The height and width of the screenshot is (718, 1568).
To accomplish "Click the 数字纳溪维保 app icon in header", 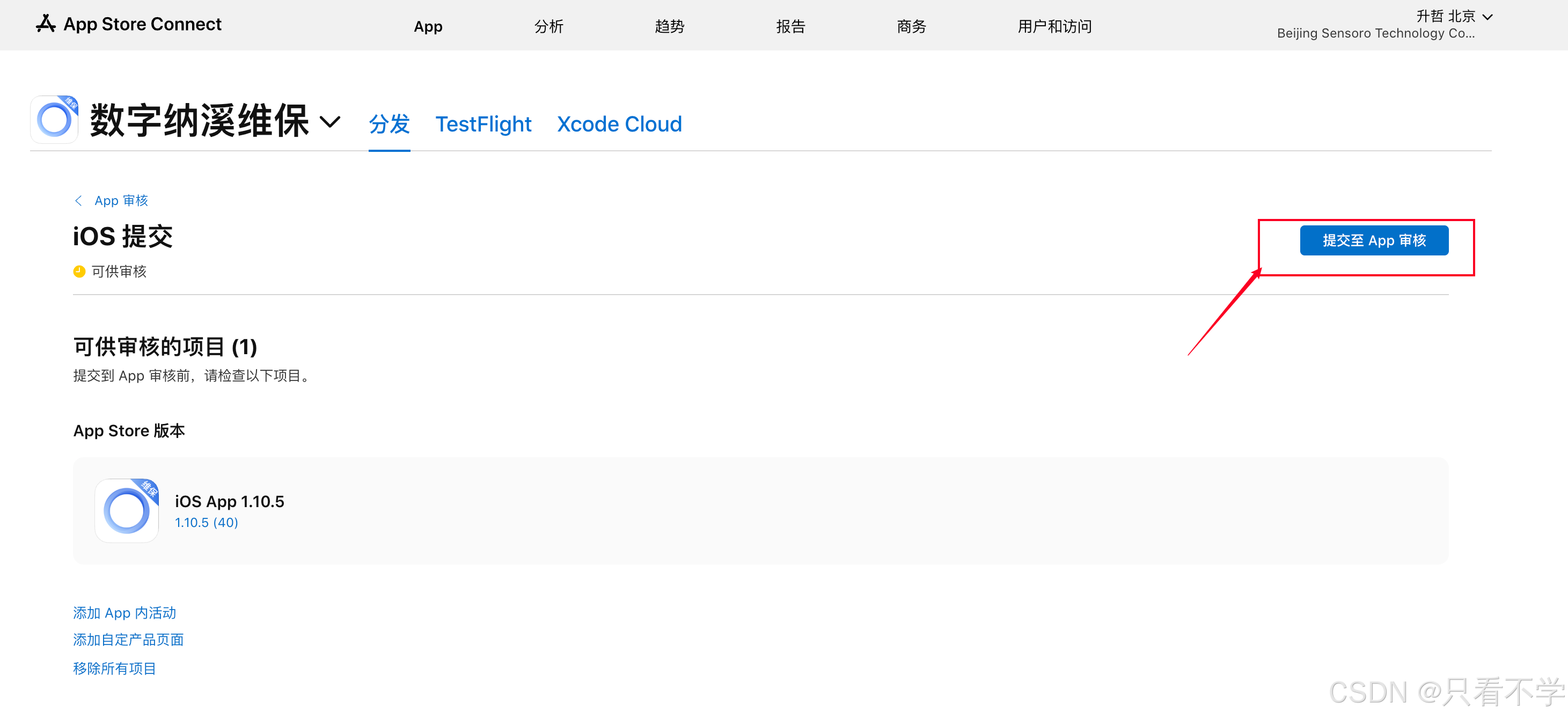I will coord(54,119).
